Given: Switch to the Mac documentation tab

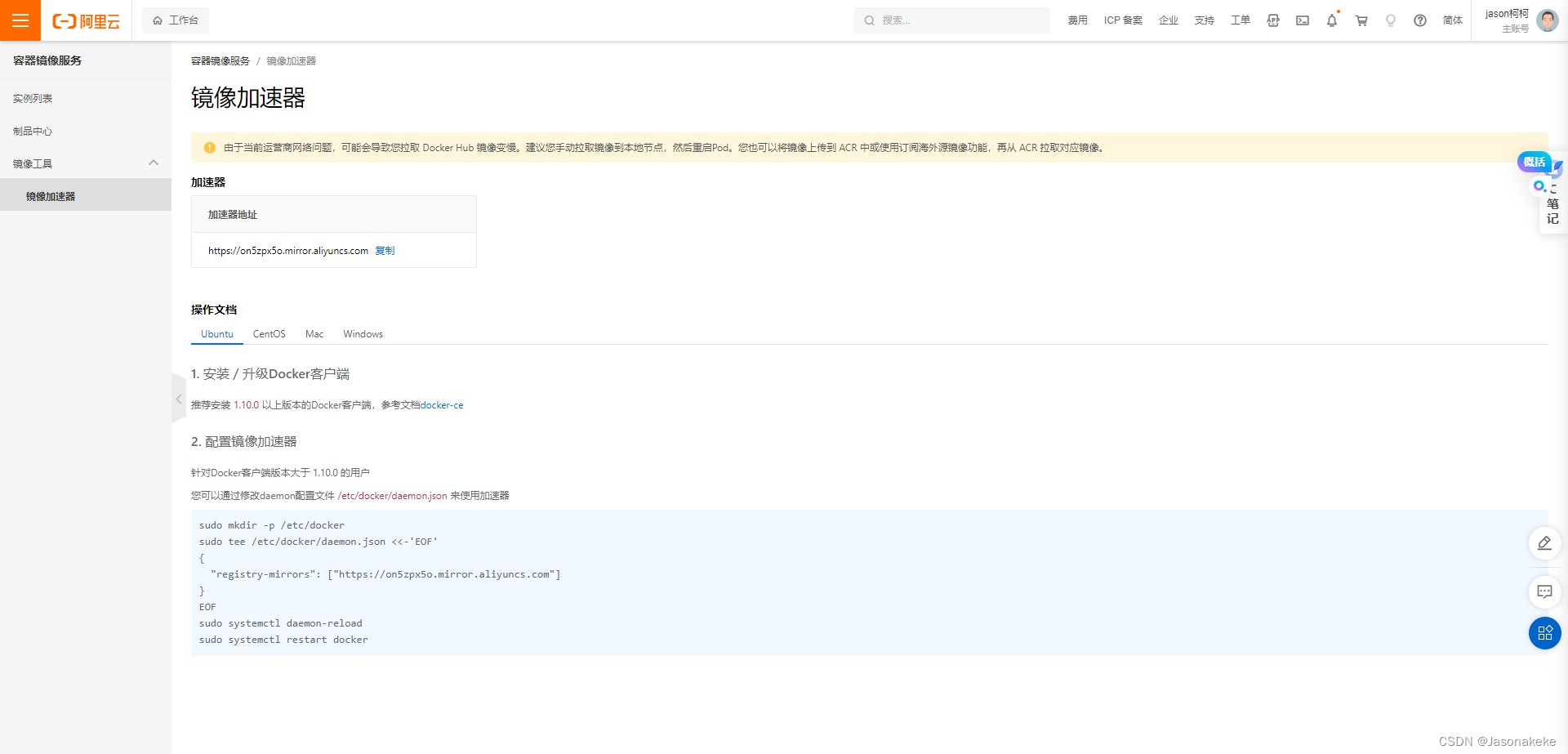Looking at the screenshot, I should (x=314, y=334).
